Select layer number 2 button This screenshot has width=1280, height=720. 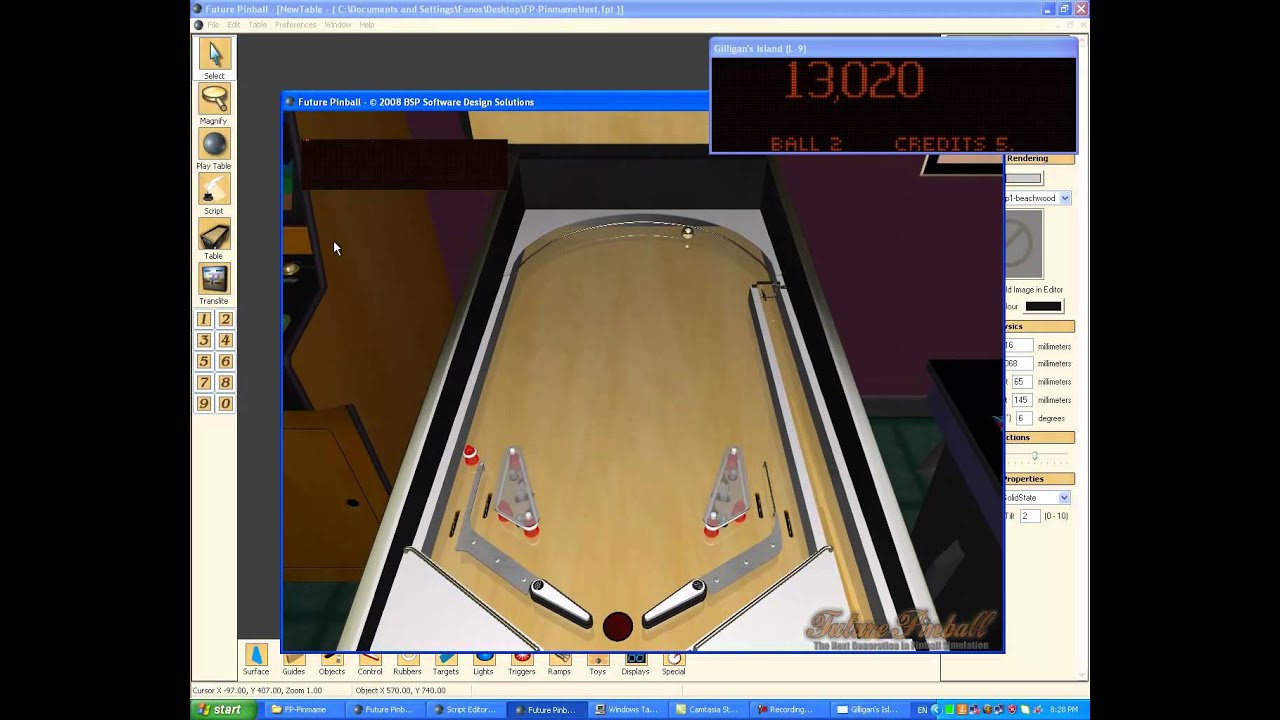point(226,319)
